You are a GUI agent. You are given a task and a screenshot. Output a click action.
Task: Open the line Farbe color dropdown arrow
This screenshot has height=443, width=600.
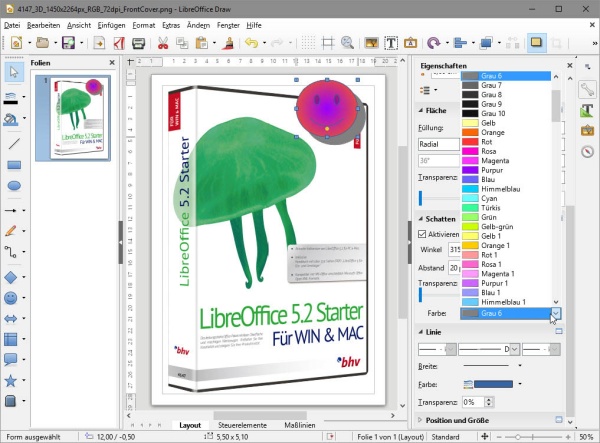(520, 384)
